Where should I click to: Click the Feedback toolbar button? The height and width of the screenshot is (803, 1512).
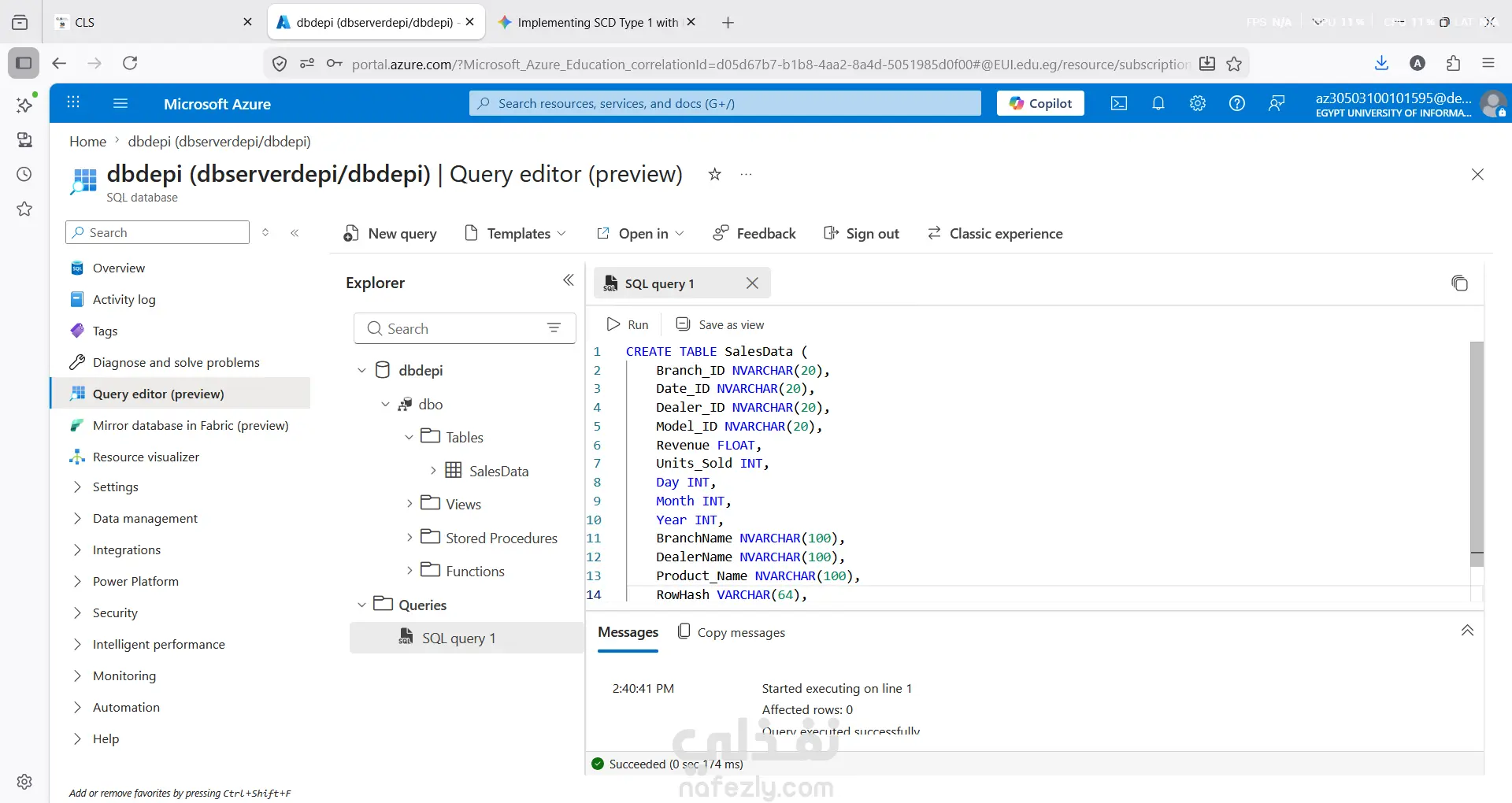click(x=754, y=233)
